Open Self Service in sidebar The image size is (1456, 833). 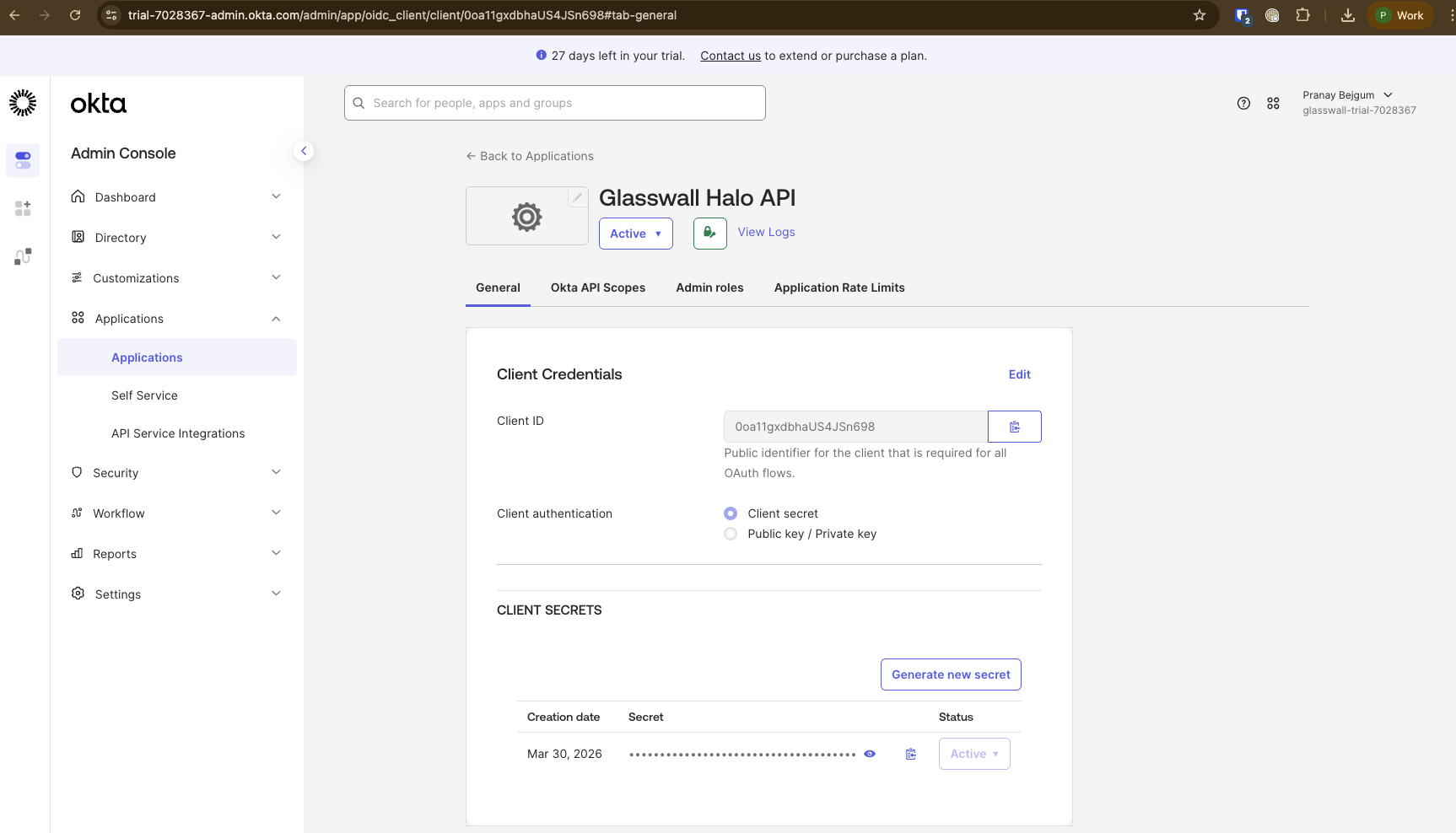(144, 395)
